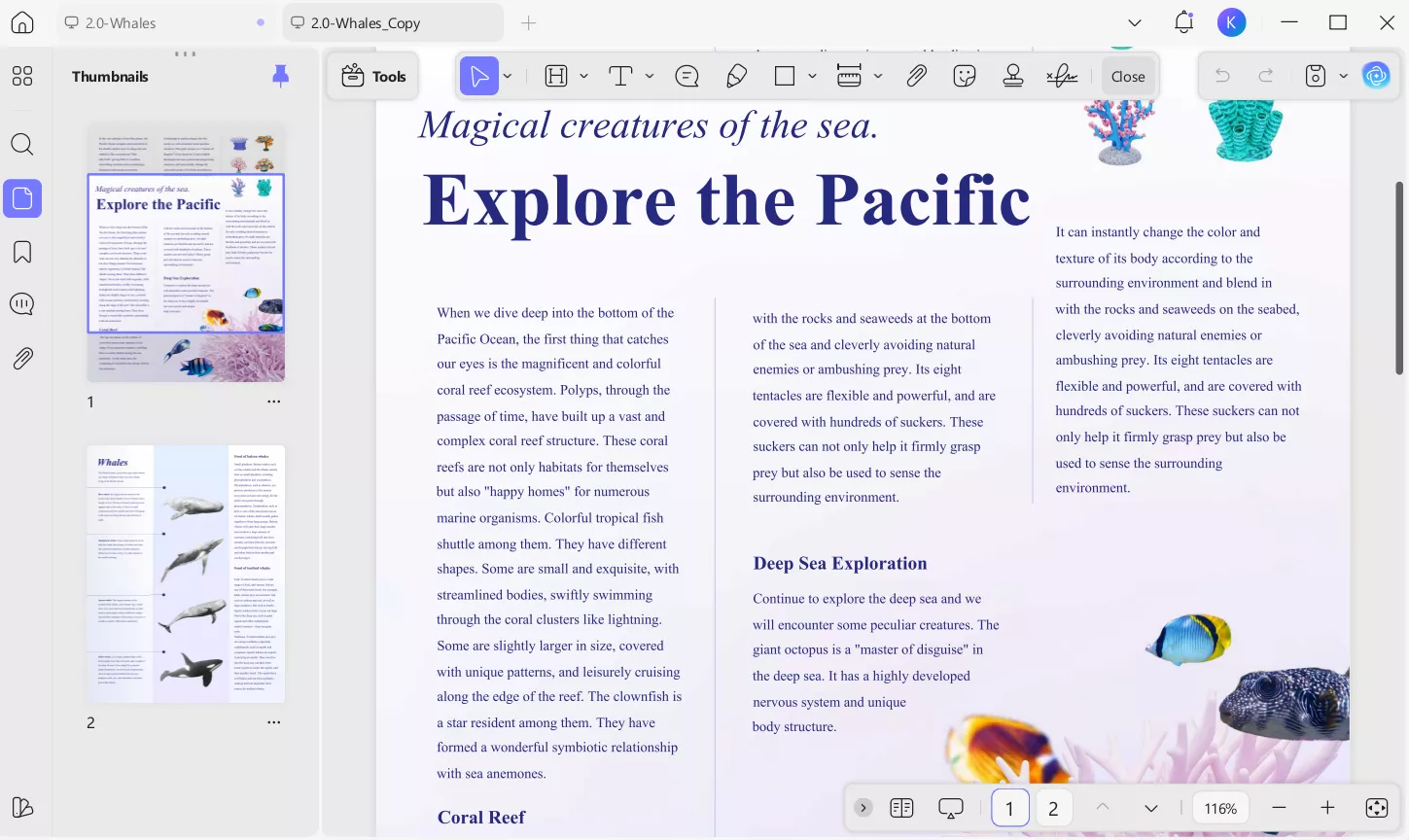Toggle the reading mode view button
Image resolution: width=1409 pixels, height=840 pixels.
[x=901, y=808]
